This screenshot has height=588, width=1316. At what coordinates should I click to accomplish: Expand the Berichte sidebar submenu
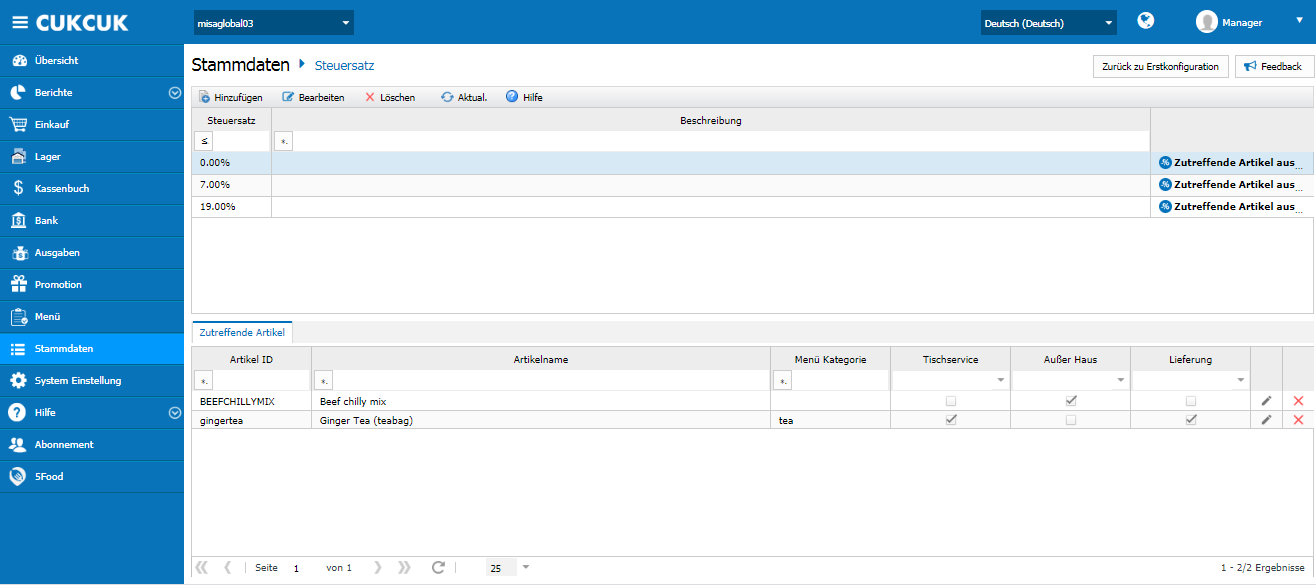coord(174,92)
